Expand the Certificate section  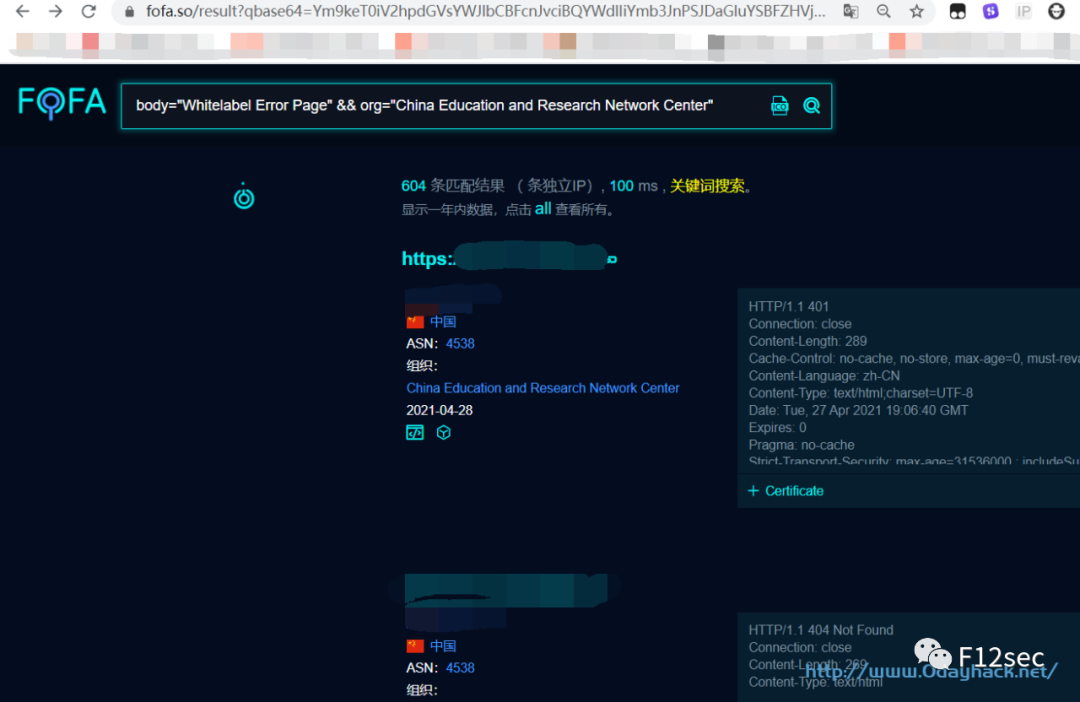click(x=786, y=491)
